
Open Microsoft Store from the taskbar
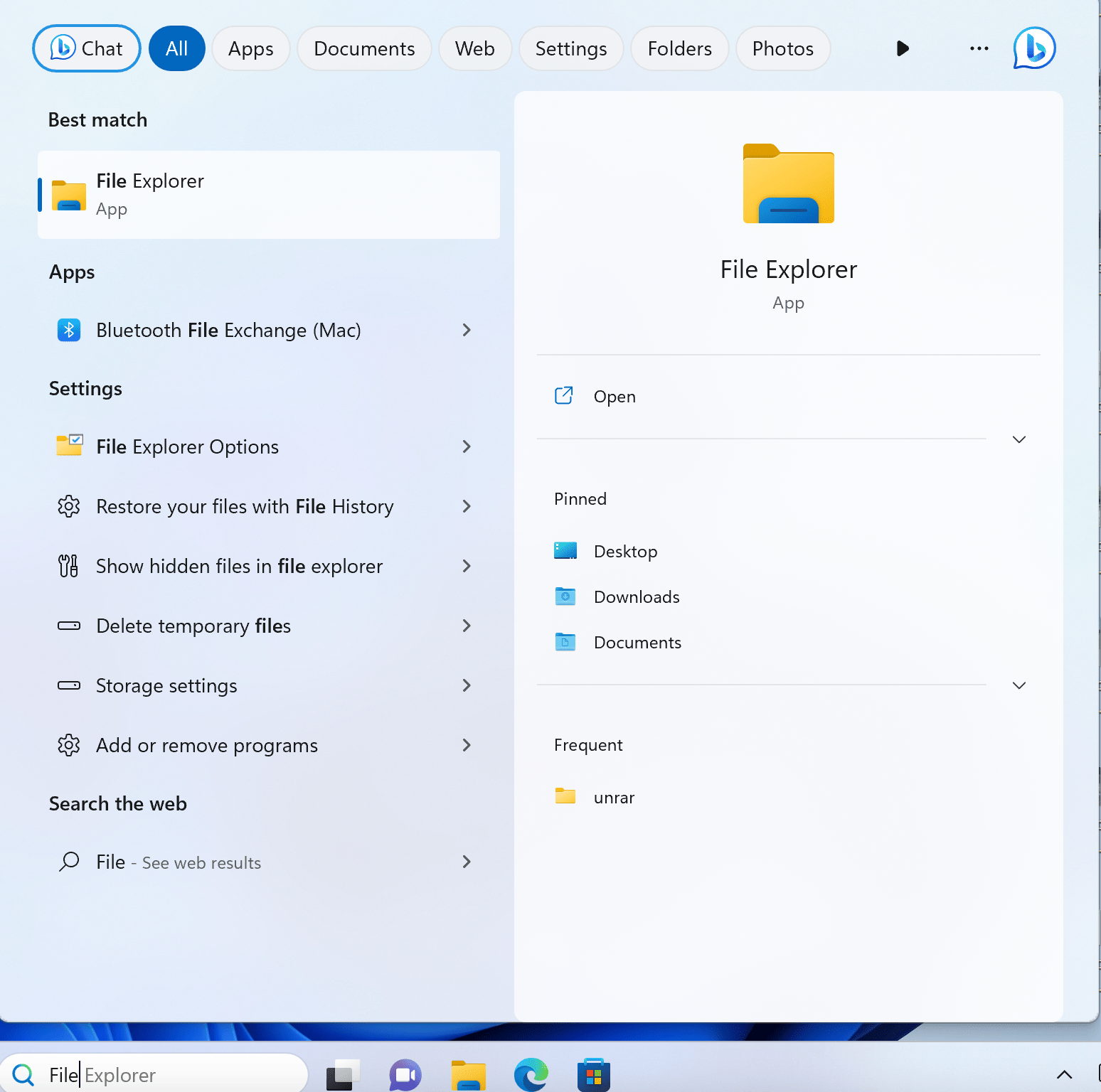(594, 1074)
